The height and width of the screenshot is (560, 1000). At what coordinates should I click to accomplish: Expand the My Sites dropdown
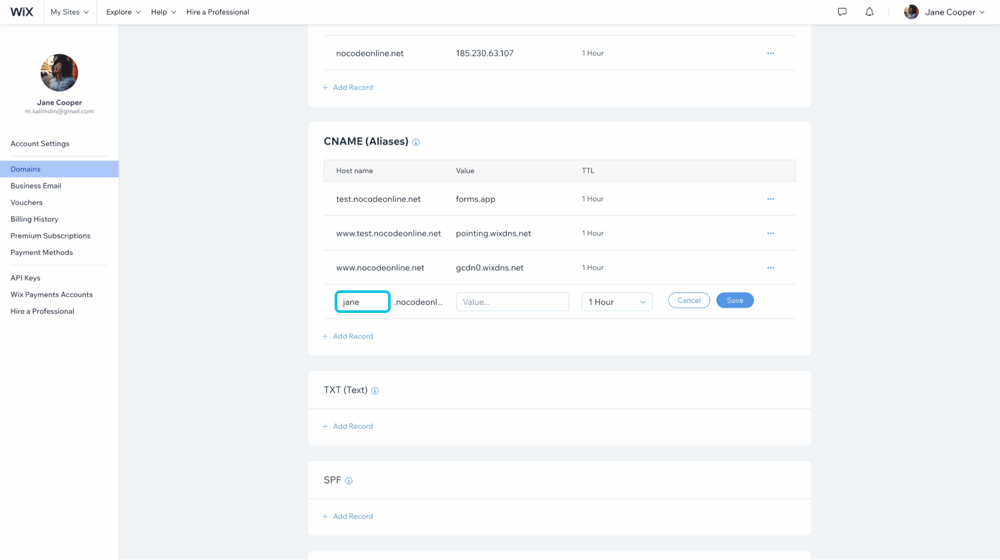pos(69,12)
